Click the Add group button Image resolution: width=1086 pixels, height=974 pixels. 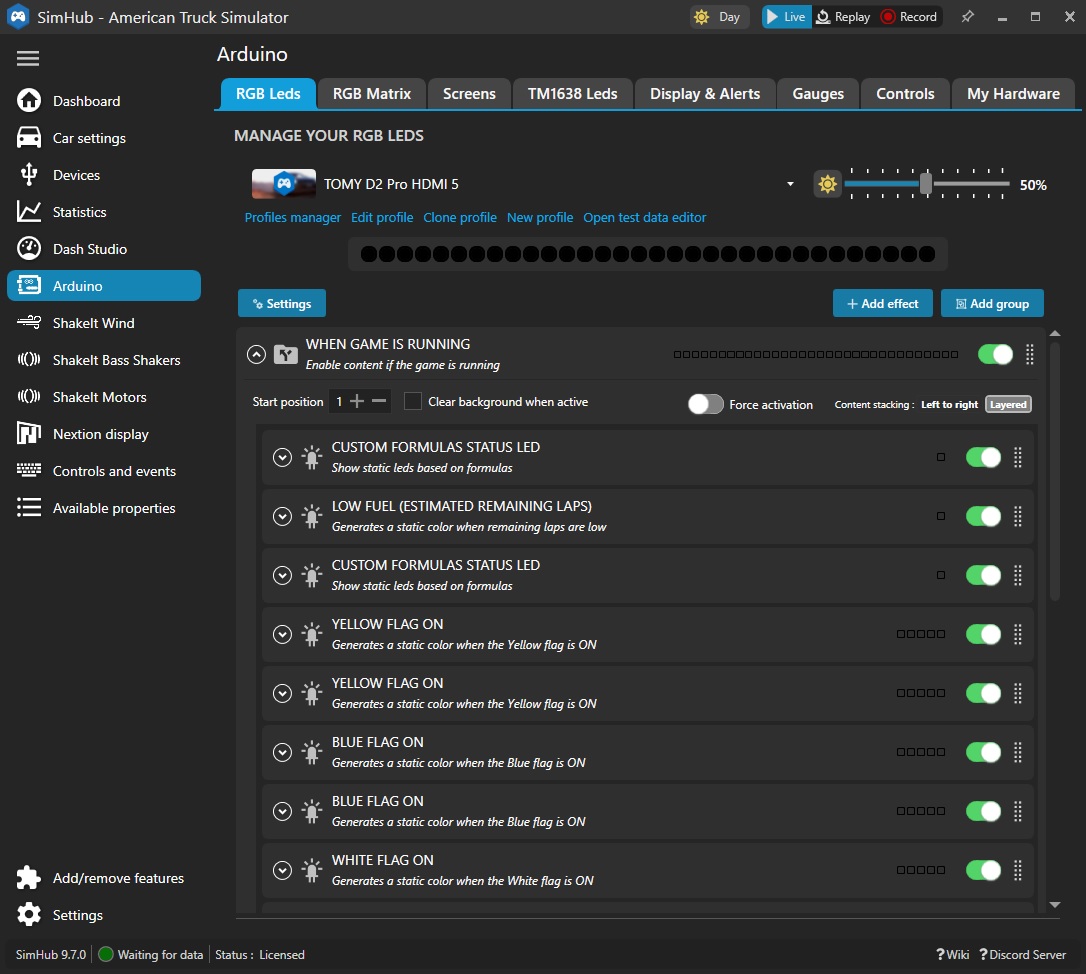click(x=992, y=303)
